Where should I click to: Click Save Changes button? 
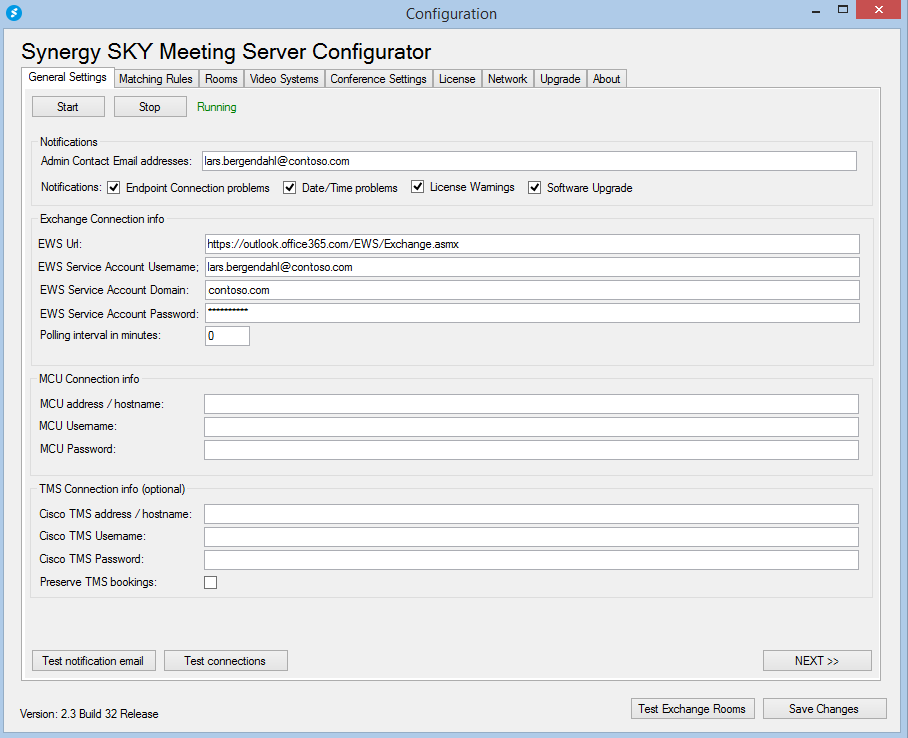point(824,709)
